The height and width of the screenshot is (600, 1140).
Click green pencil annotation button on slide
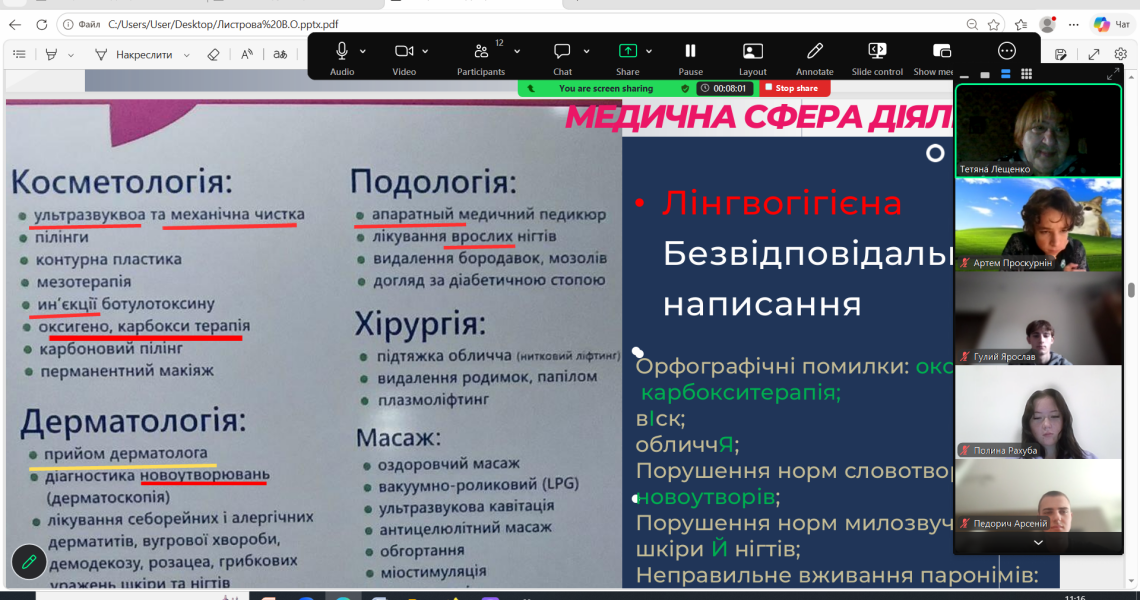29,562
